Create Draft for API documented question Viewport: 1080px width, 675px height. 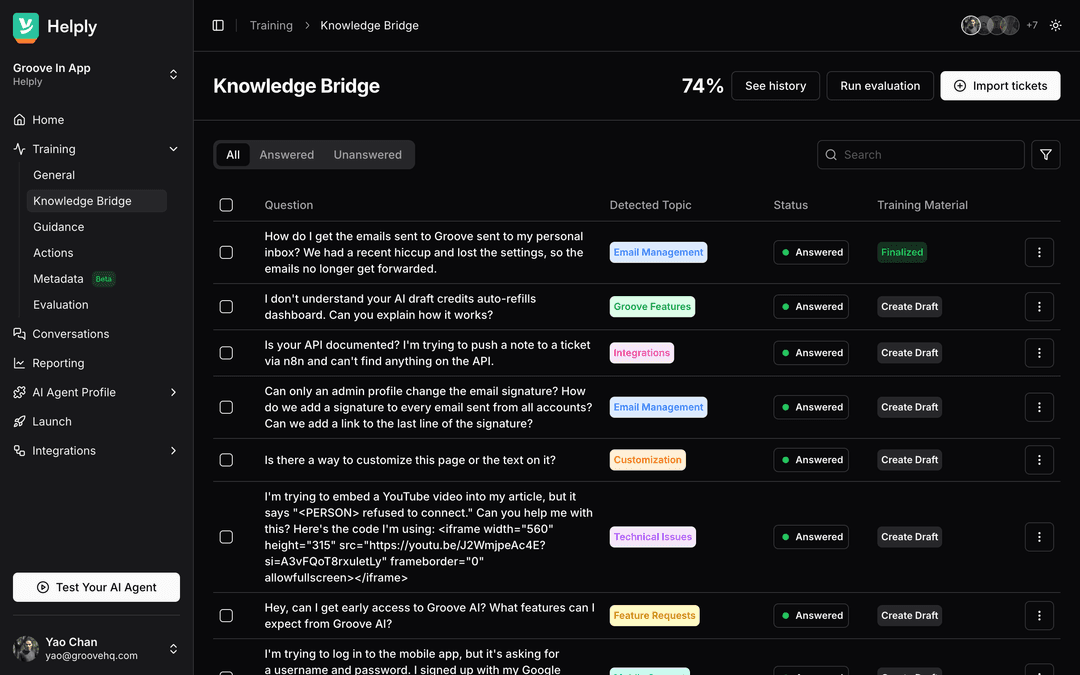click(x=909, y=353)
